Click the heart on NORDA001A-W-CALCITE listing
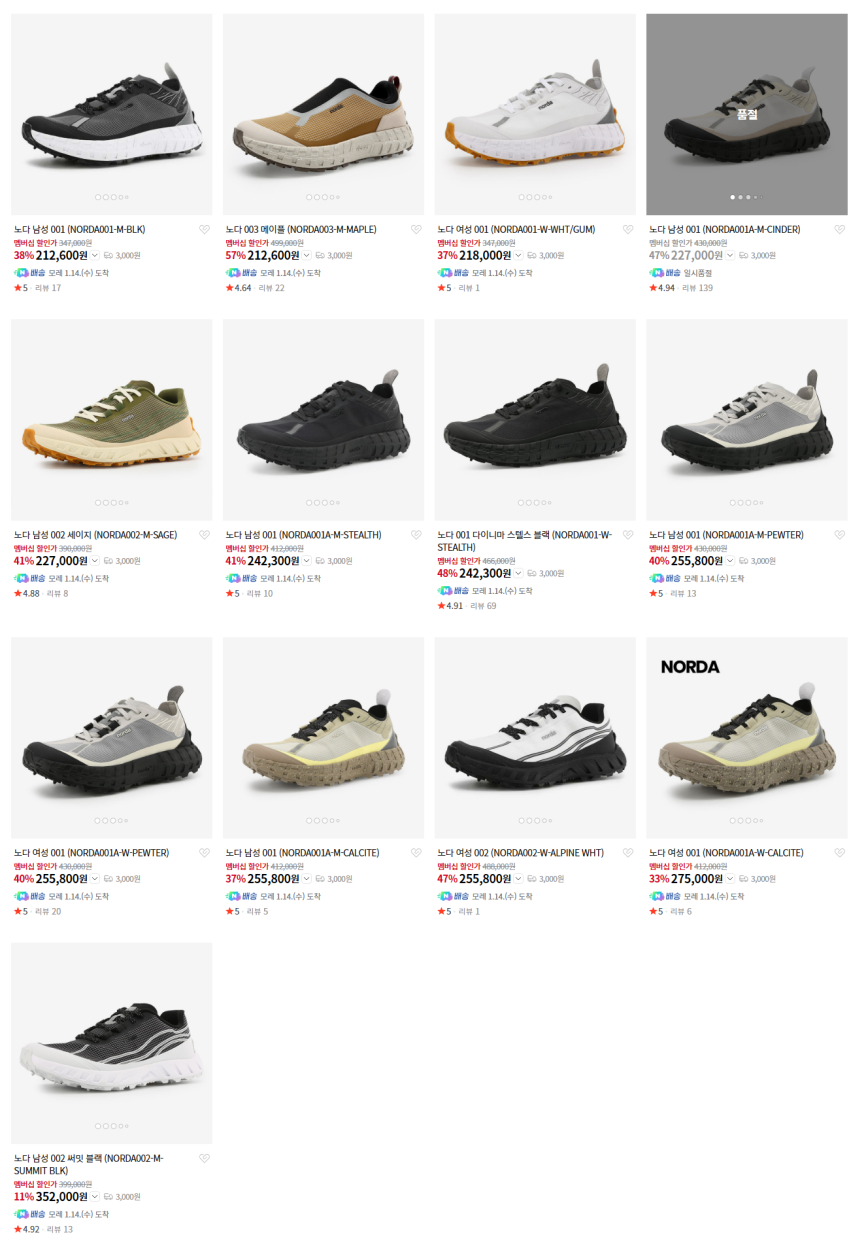The height and width of the screenshot is (1239, 849). [x=839, y=853]
